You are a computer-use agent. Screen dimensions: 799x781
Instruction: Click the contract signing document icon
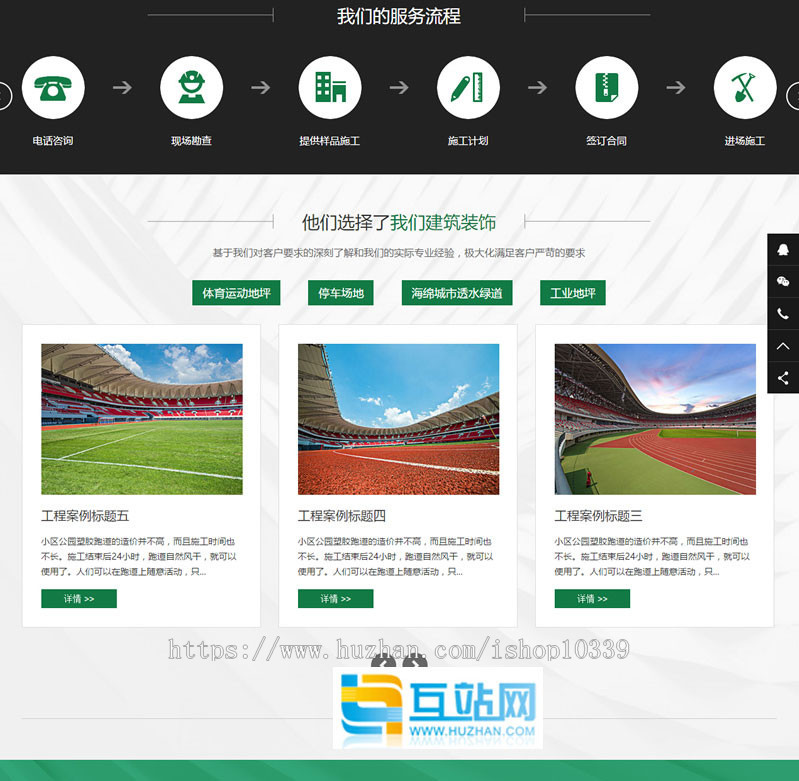[607, 88]
